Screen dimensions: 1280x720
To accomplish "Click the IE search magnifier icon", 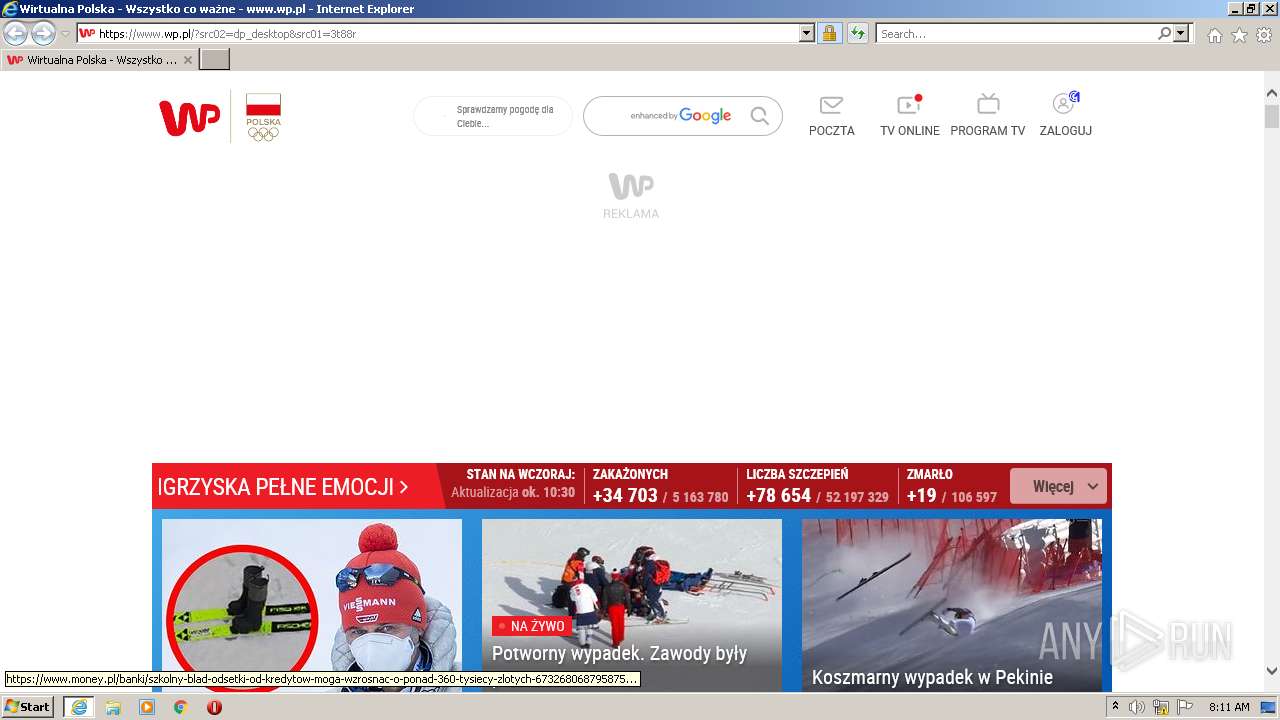I will 1164,34.
